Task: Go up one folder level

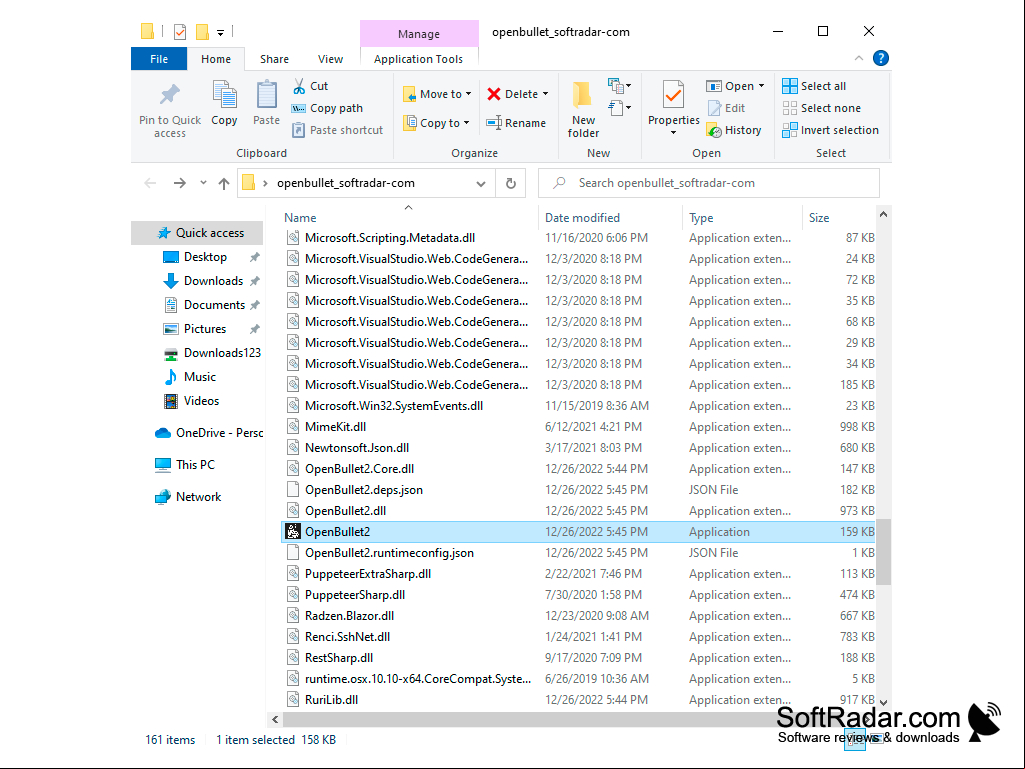Action: [224, 184]
